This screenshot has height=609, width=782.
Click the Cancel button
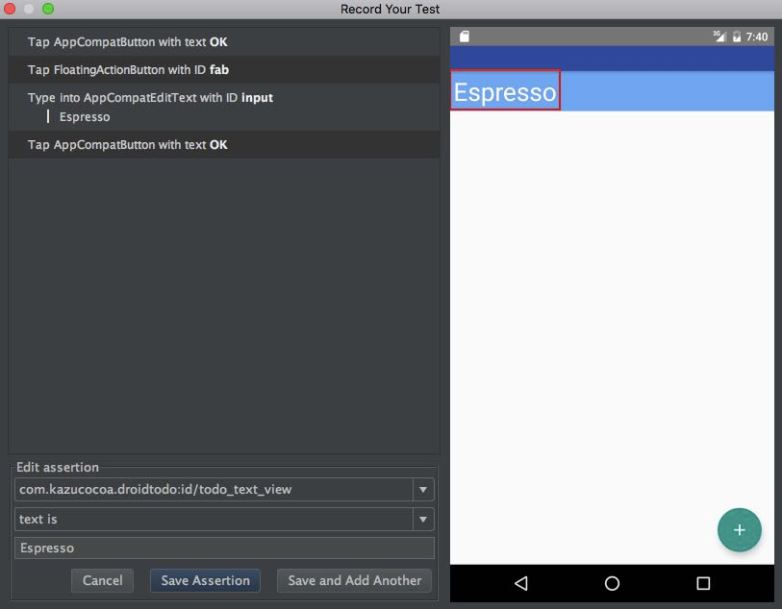pyautogui.click(x=102, y=581)
